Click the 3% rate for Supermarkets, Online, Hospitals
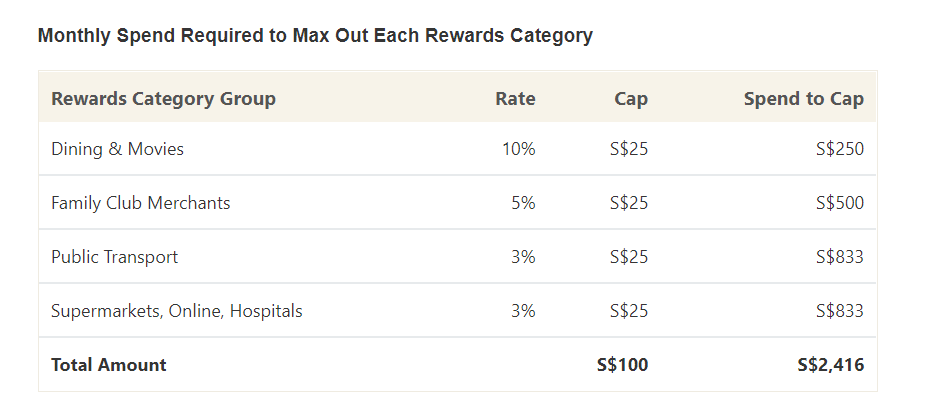This screenshot has height=411, width=927. coord(523,311)
